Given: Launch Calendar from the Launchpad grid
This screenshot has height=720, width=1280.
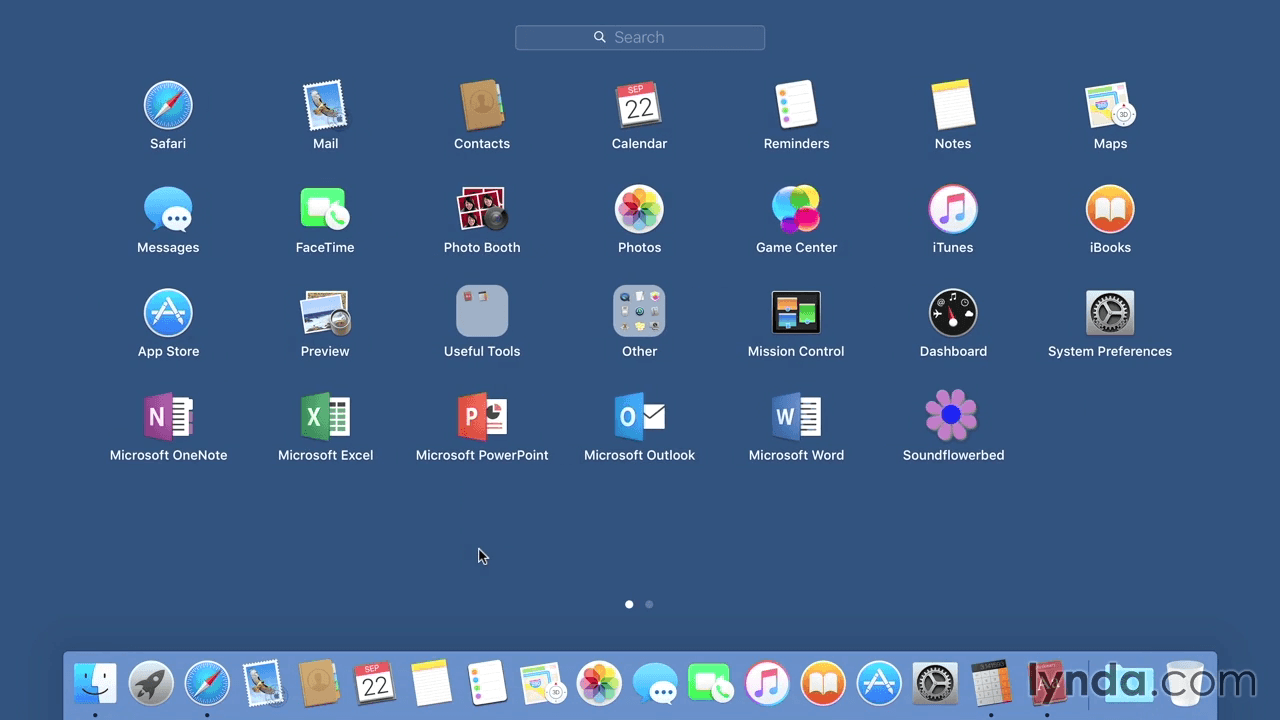Looking at the screenshot, I should 639,106.
